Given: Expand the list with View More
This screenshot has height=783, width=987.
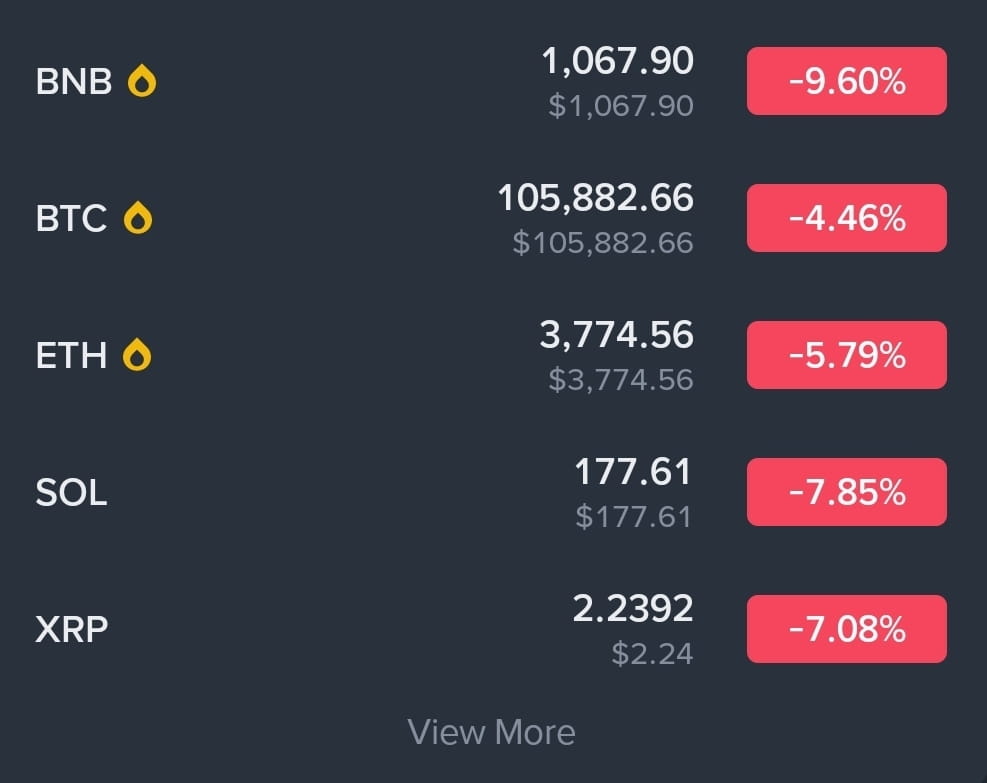Looking at the screenshot, I should tap(492, 732).
